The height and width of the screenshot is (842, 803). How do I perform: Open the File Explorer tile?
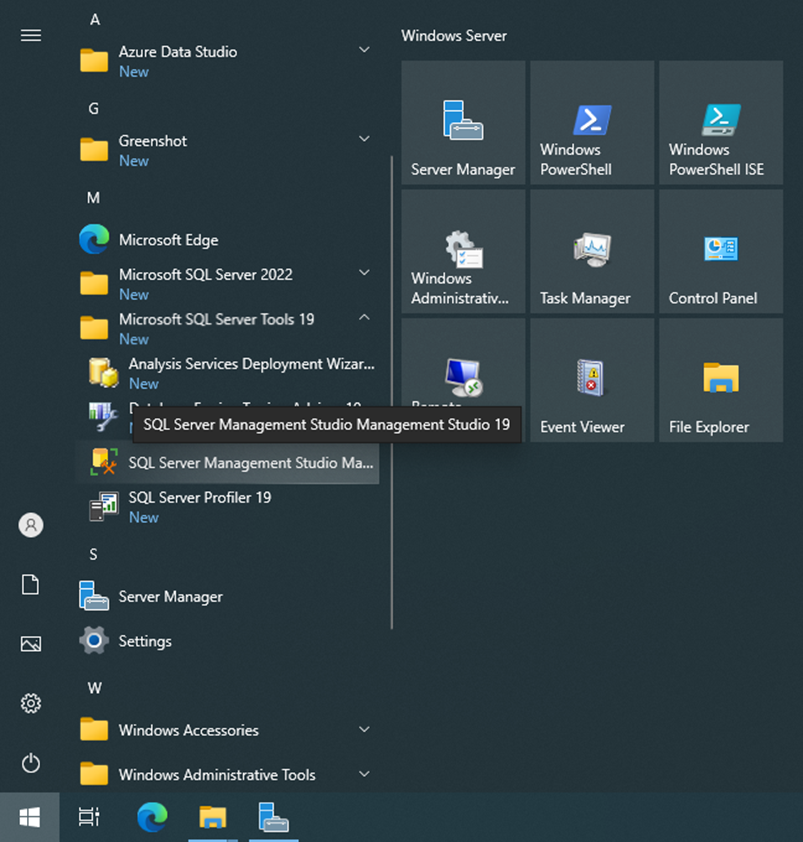[x=721, y=380]
